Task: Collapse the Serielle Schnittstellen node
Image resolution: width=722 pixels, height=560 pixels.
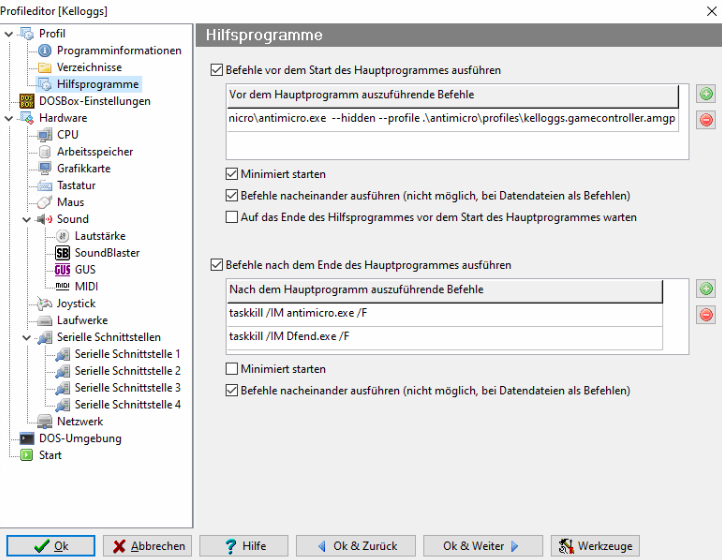Action: pos(27,337)
